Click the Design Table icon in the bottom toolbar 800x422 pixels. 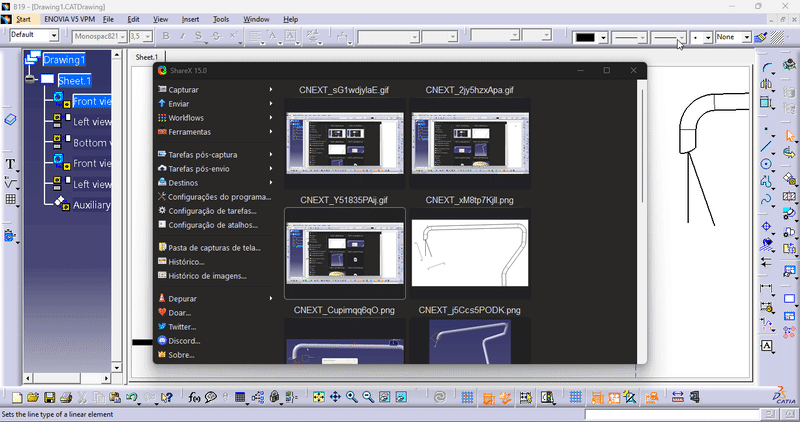click(x=240, y=397)
